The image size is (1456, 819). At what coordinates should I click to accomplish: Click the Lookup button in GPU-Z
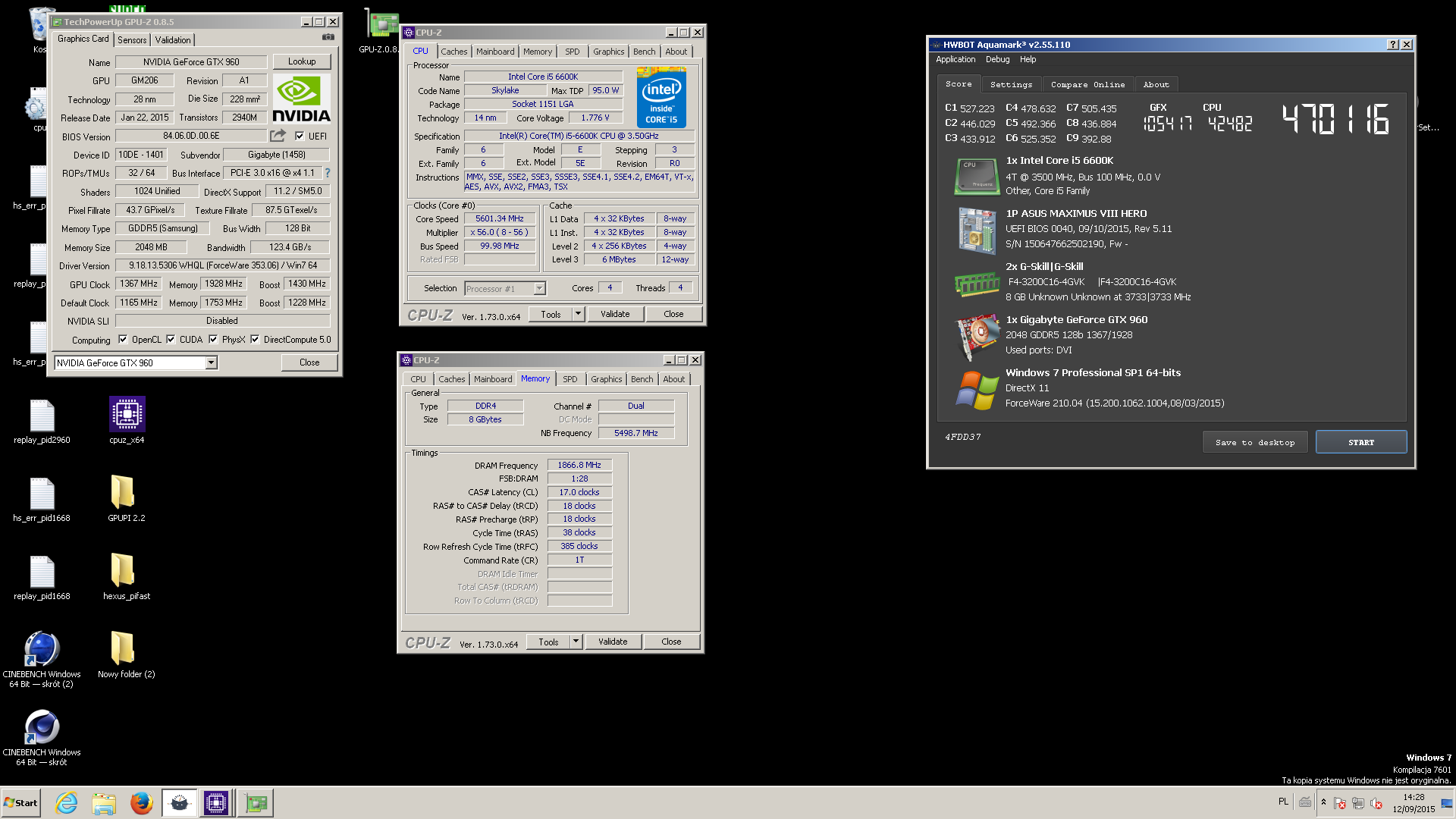tap(302, 61)
